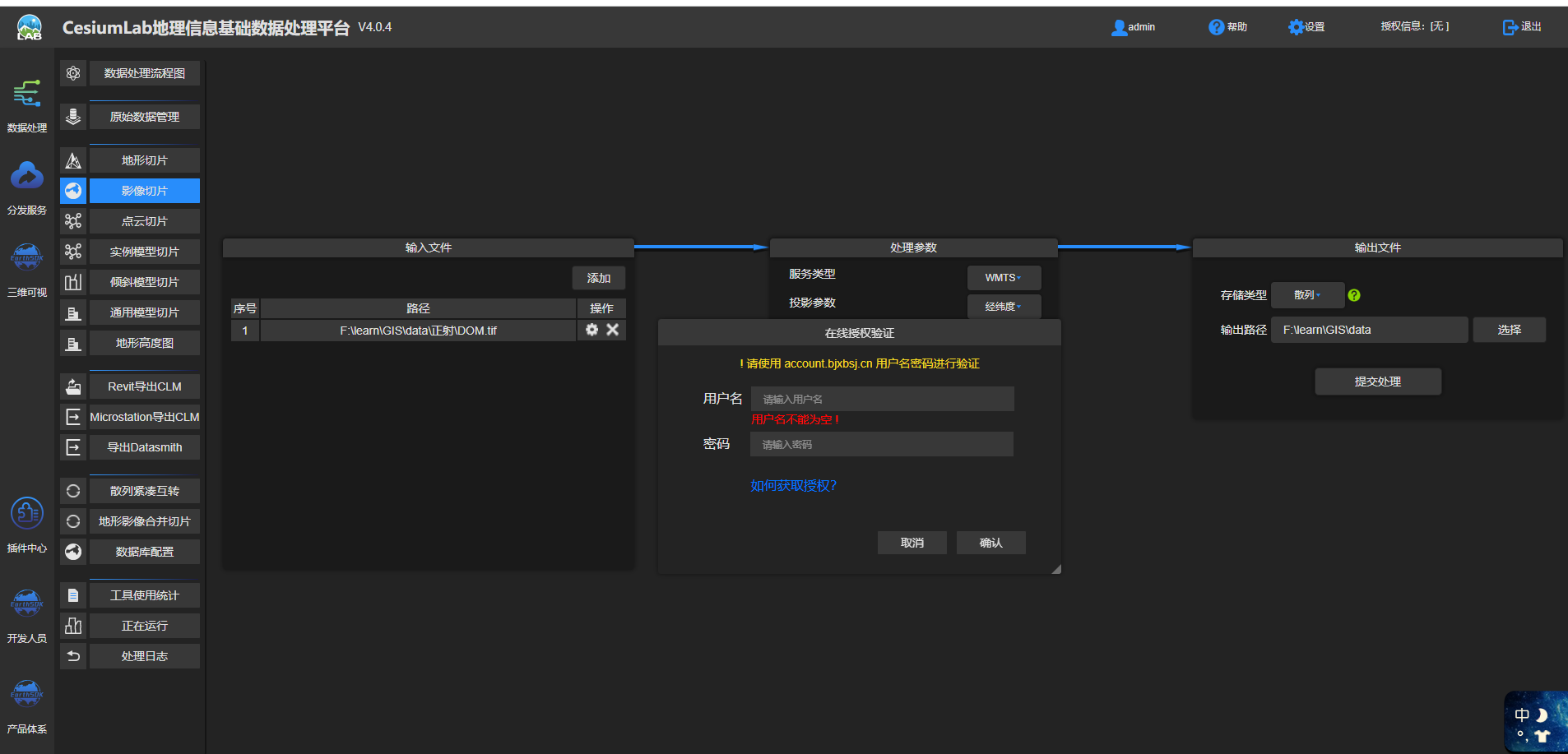Select 倾斜模型切片 menu item
This screenshot has height=754, width=1568.
145,282
